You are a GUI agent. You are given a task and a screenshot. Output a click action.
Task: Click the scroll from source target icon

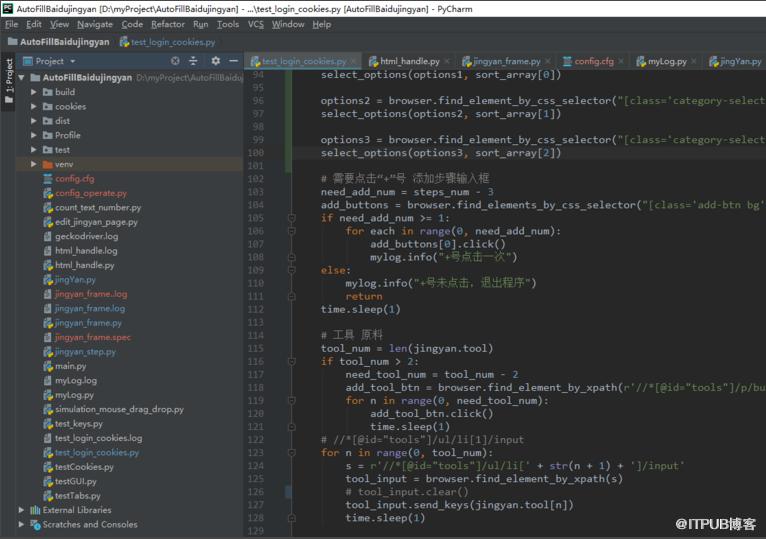[x=175, y=61]
